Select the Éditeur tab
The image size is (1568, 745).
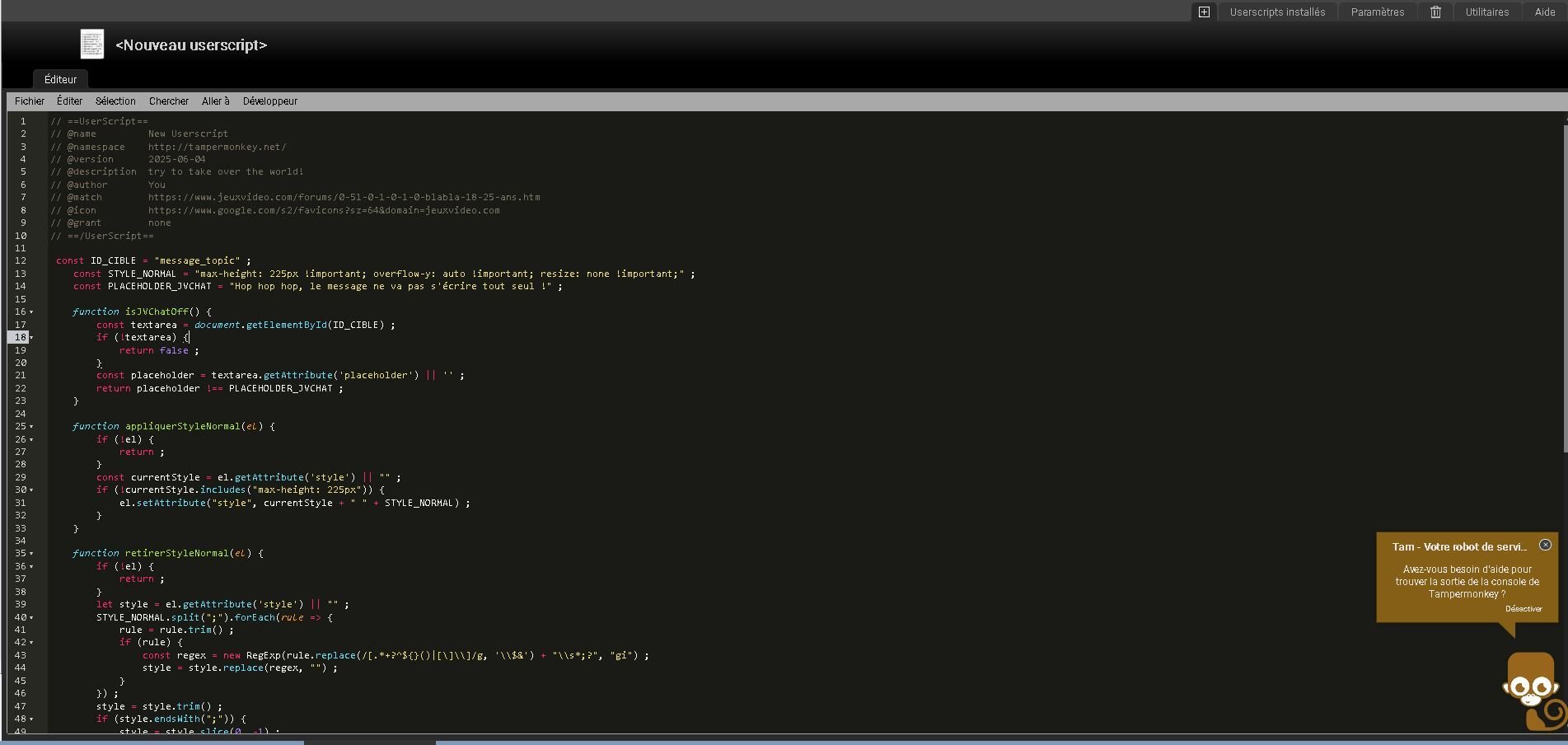click(60, 79)
